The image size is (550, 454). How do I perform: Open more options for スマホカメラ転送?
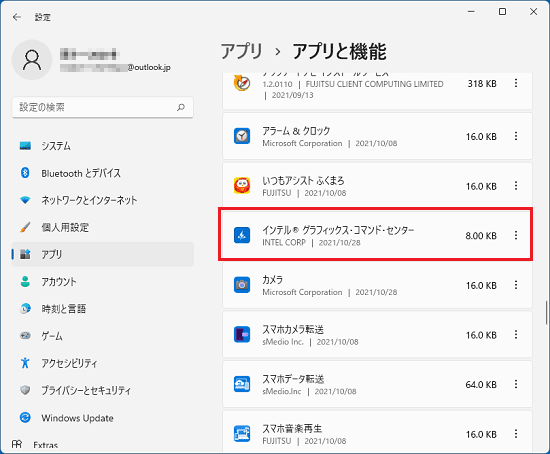click(516, 335)
